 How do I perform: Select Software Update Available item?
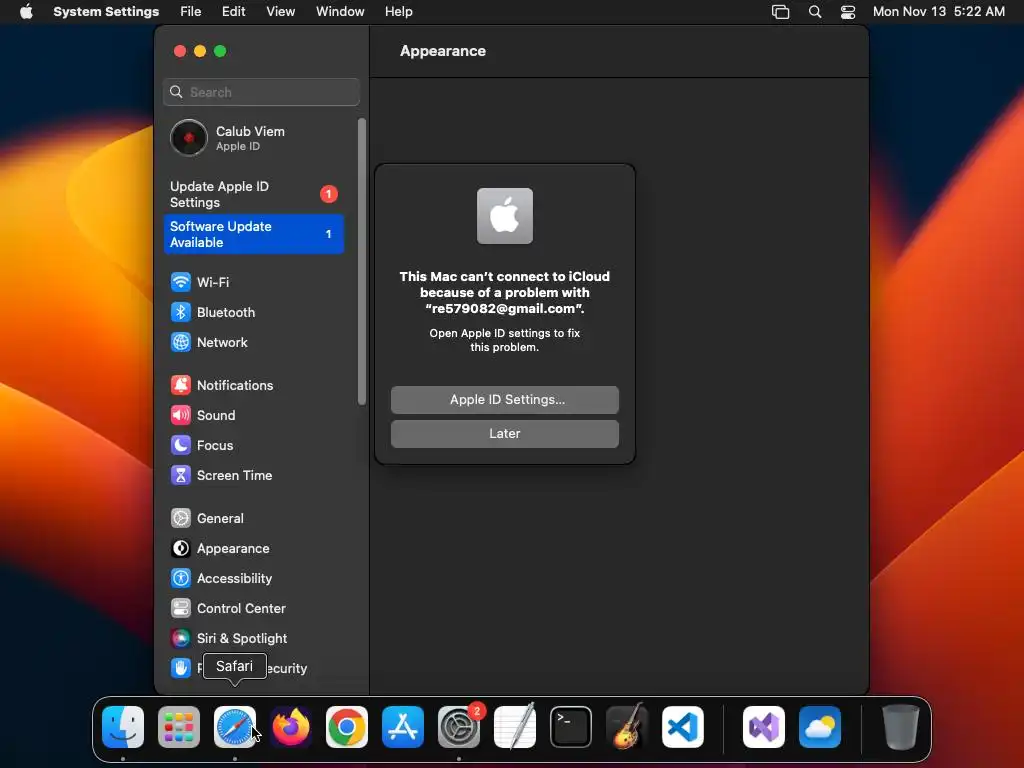(x=253, y=234)
